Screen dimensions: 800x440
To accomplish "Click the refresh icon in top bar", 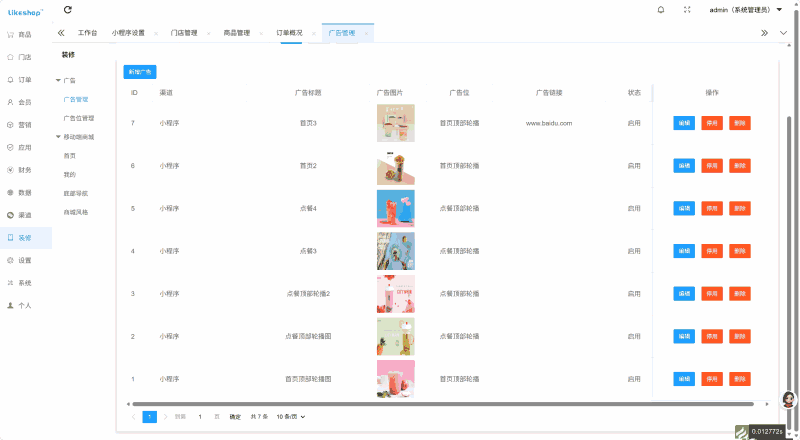I will coord(68,10).
